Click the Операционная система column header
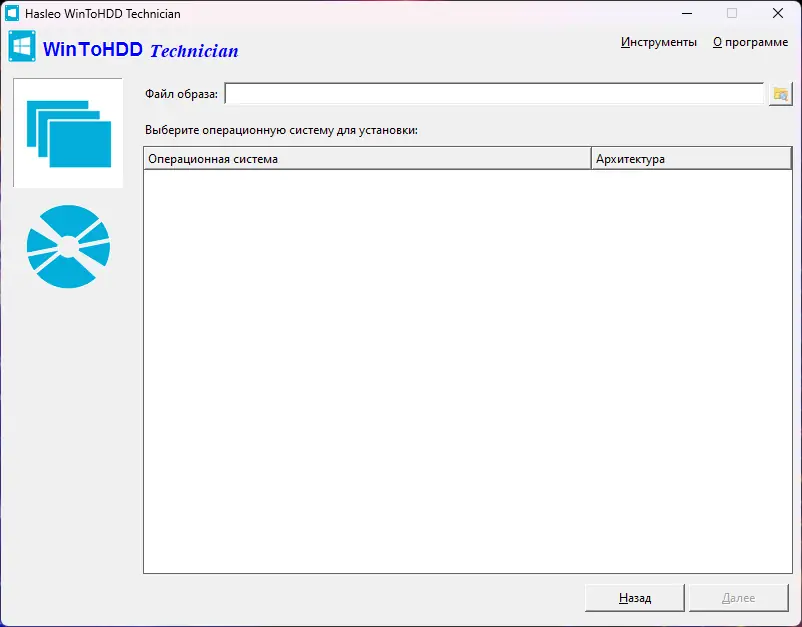 (367, 159)
